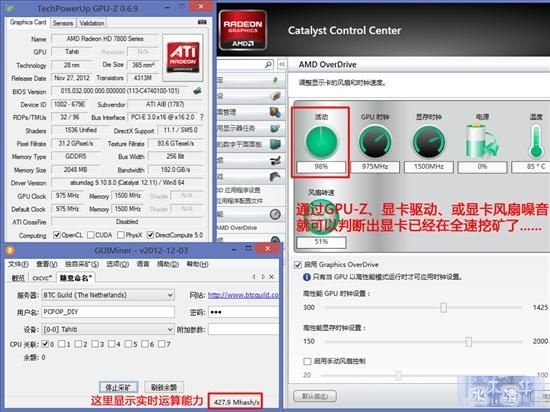Image resolution: width=550 pixels, height=412 pixels.
Task: Open the 帮助(H) menu in GUIMiner
Action: pyautogui.click(x=197, y=264)
